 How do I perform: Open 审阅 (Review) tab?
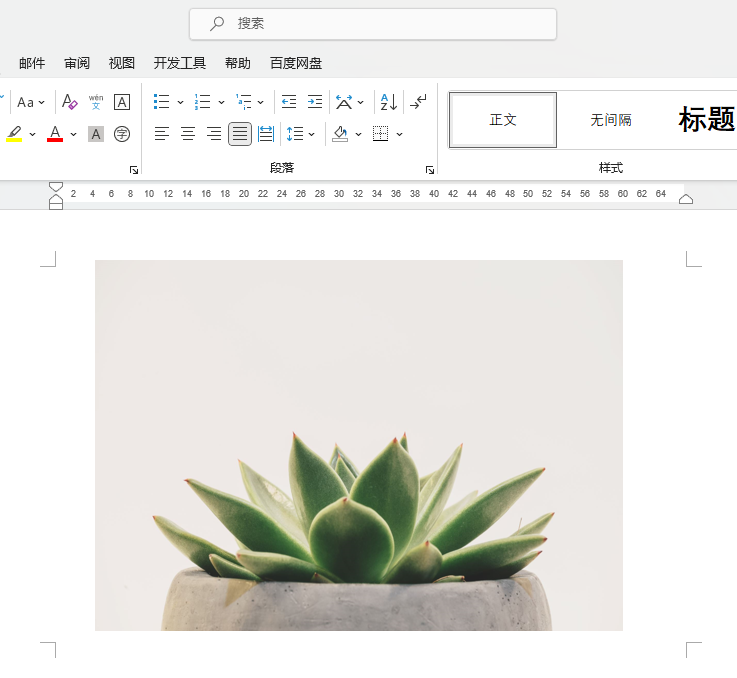pyautogui.click(x=77, y=63)
